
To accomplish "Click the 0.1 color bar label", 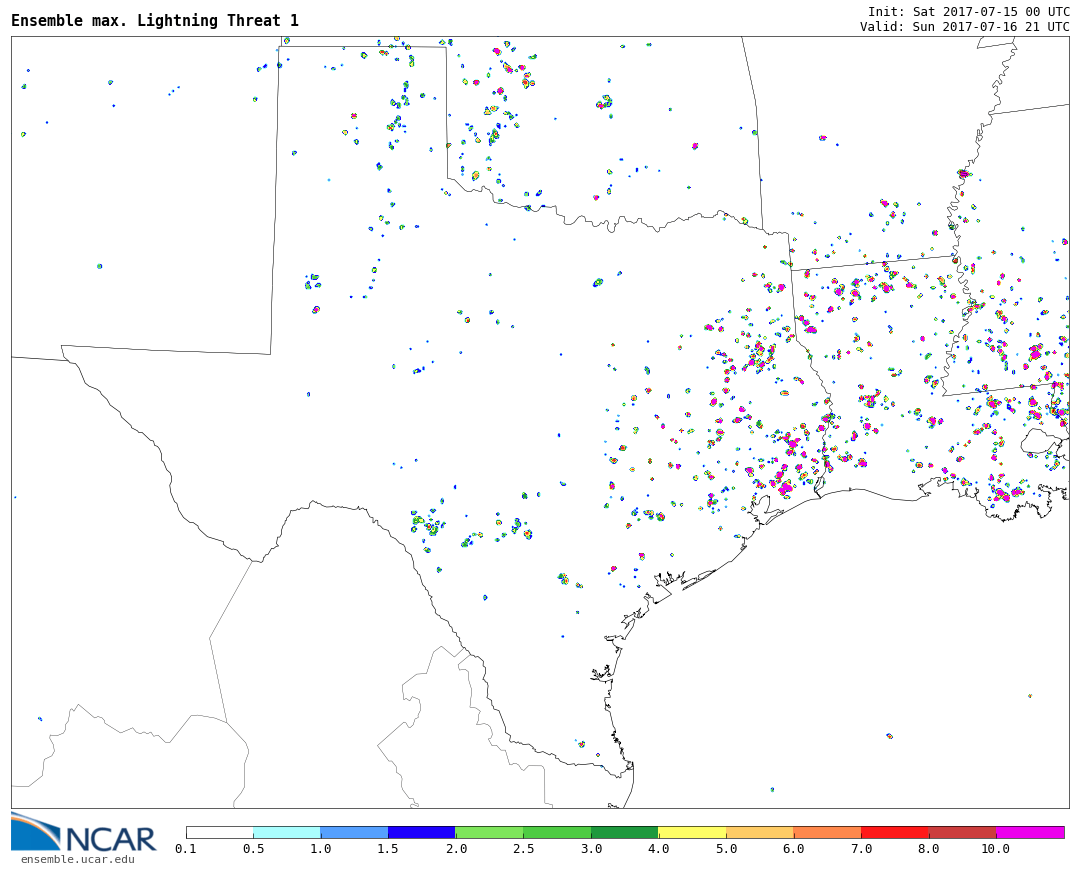I will coord(186,849).
